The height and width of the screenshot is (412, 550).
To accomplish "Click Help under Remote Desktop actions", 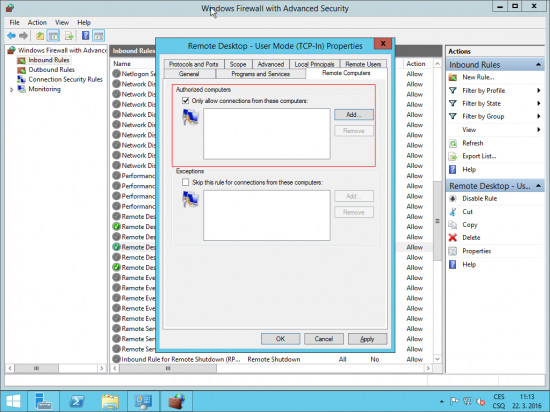I will pyautogui.click(x=469, y=264).
